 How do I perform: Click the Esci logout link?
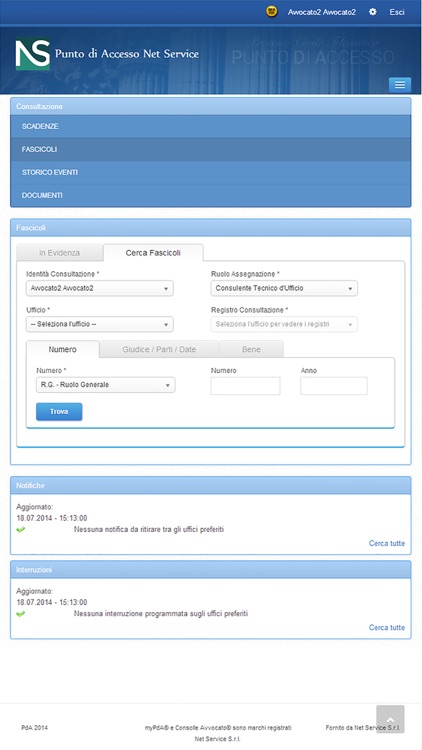397,12
